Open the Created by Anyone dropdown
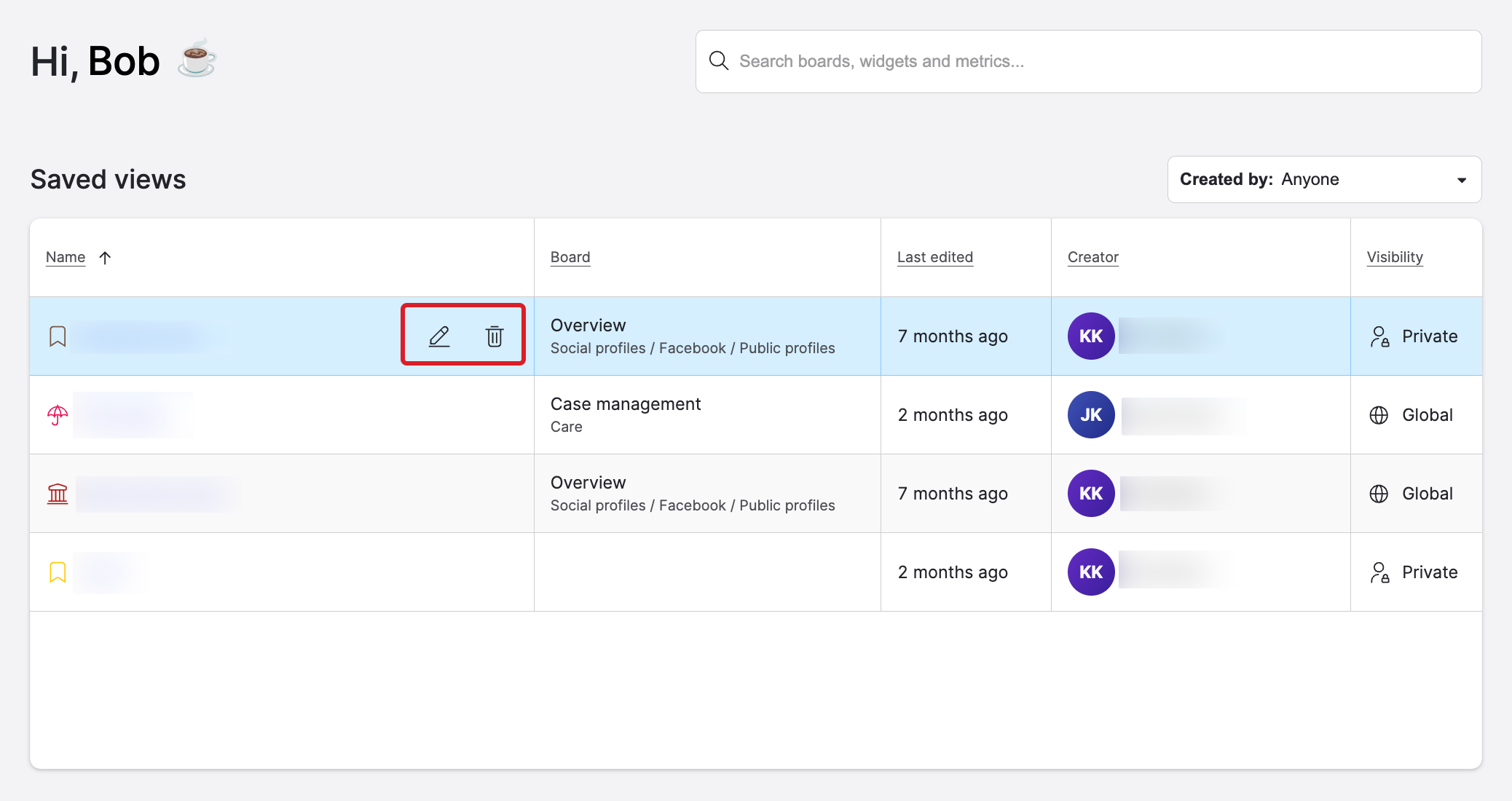The width and height of the screenshot is (1512, 801). 1323,180
